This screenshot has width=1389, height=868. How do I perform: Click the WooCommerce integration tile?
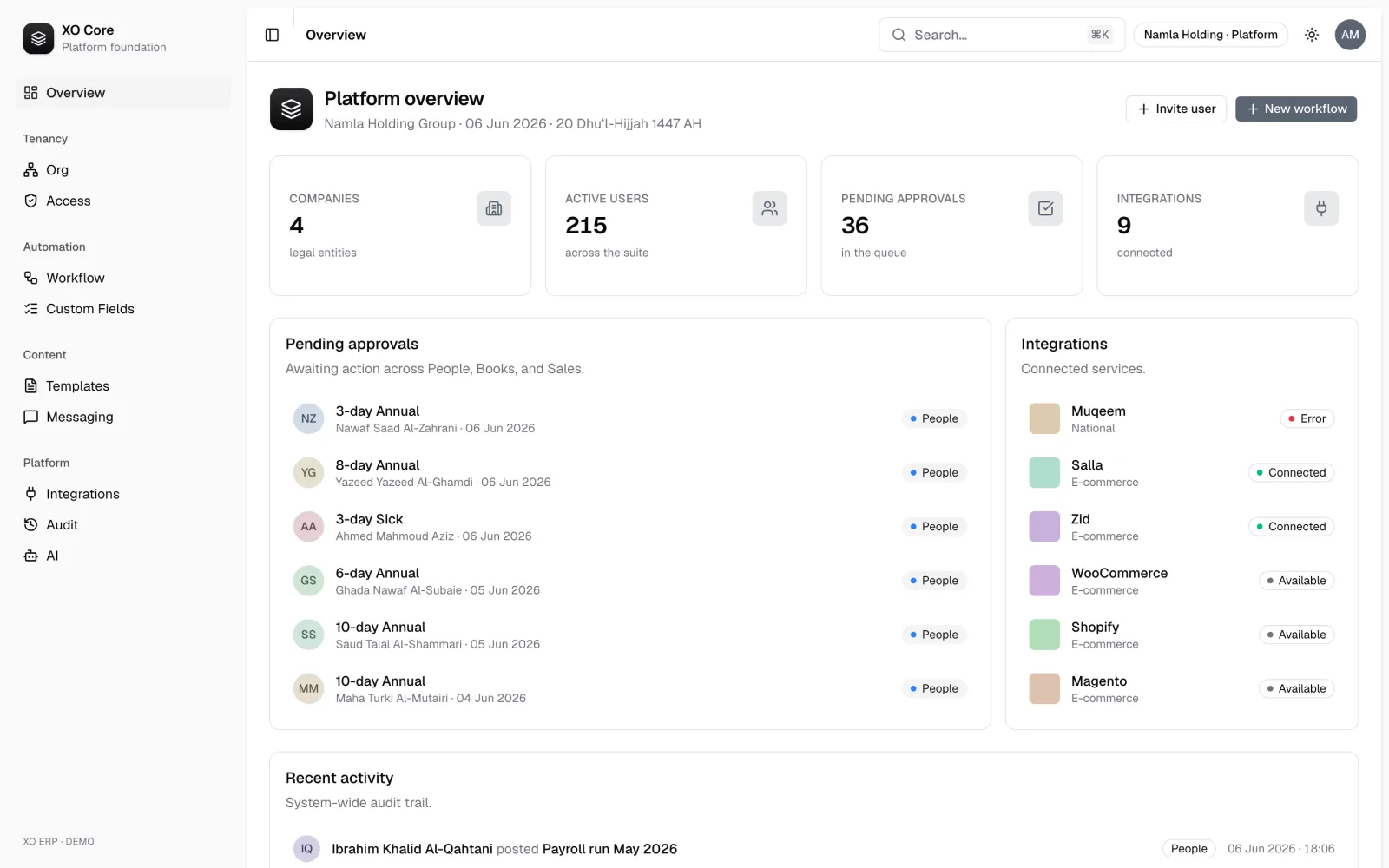click(x=1044, y=581)
